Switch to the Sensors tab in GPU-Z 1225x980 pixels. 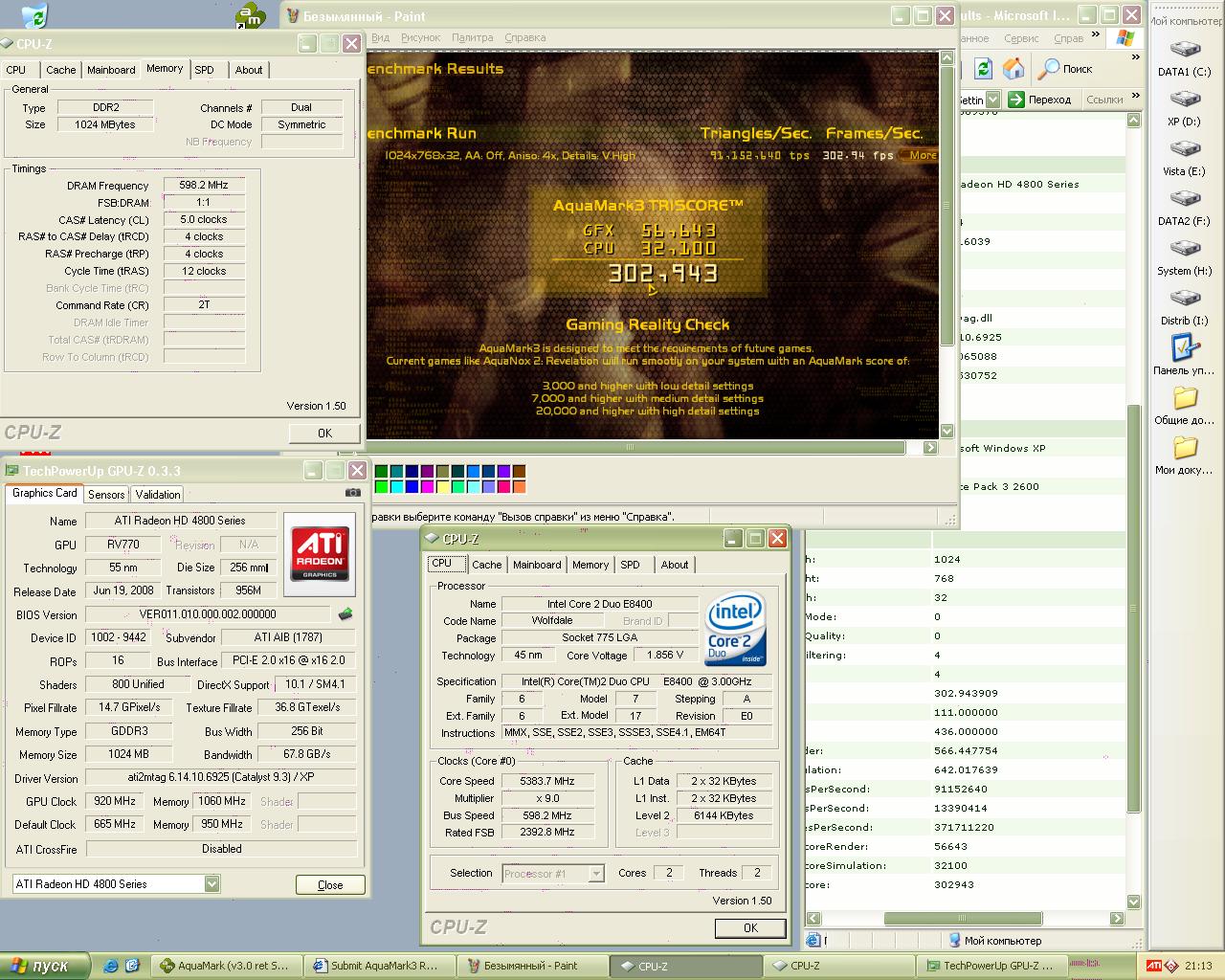pos(106,495)
